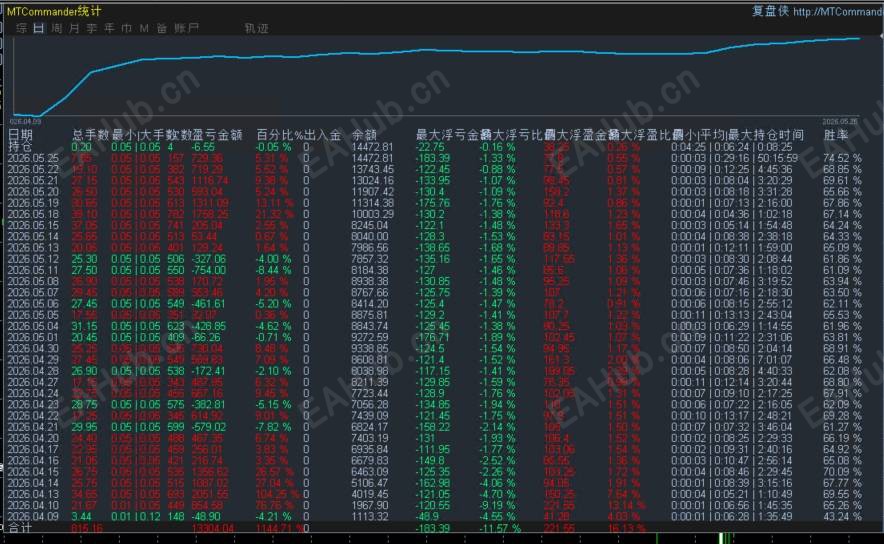This screenshot has height=544, width=884.
Task: Click the -754.00 loss amount
Action: [209, 270]
